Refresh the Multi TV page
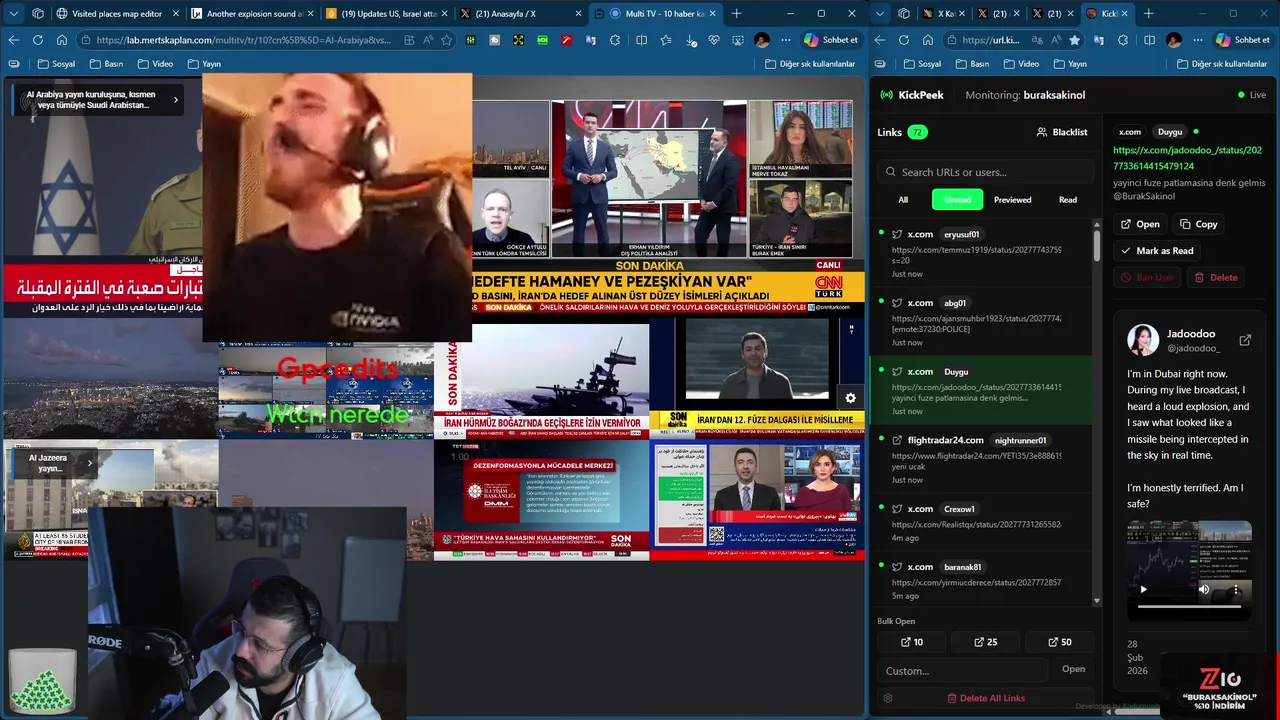This screenshot has height=720, width=1280. (x=38, y=40)
